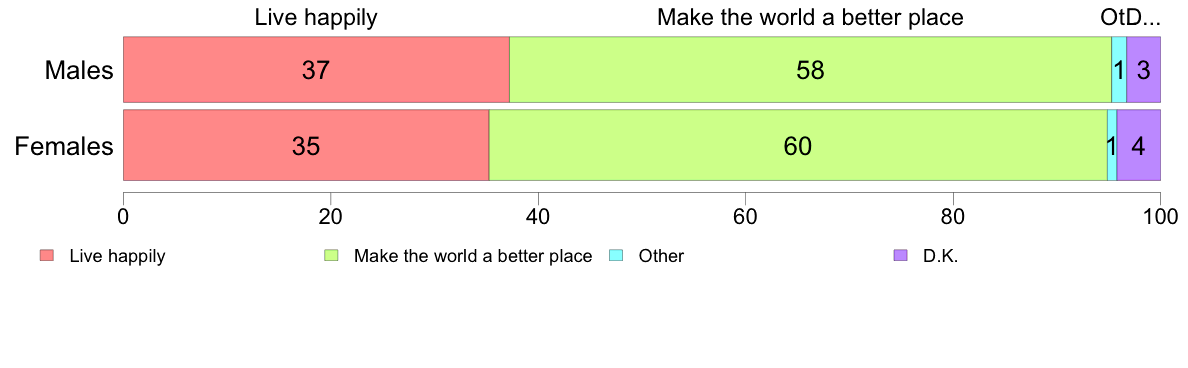The image size is (1188, 368).
Task: Click the Other legend text
Action: 661,256
